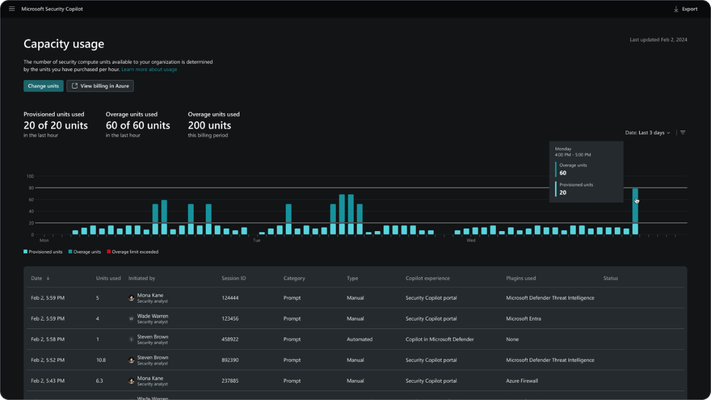The width and height of the screenshot is (711, 400).
Task: Click the external link icon on View billing
Action: coord(75,86)
